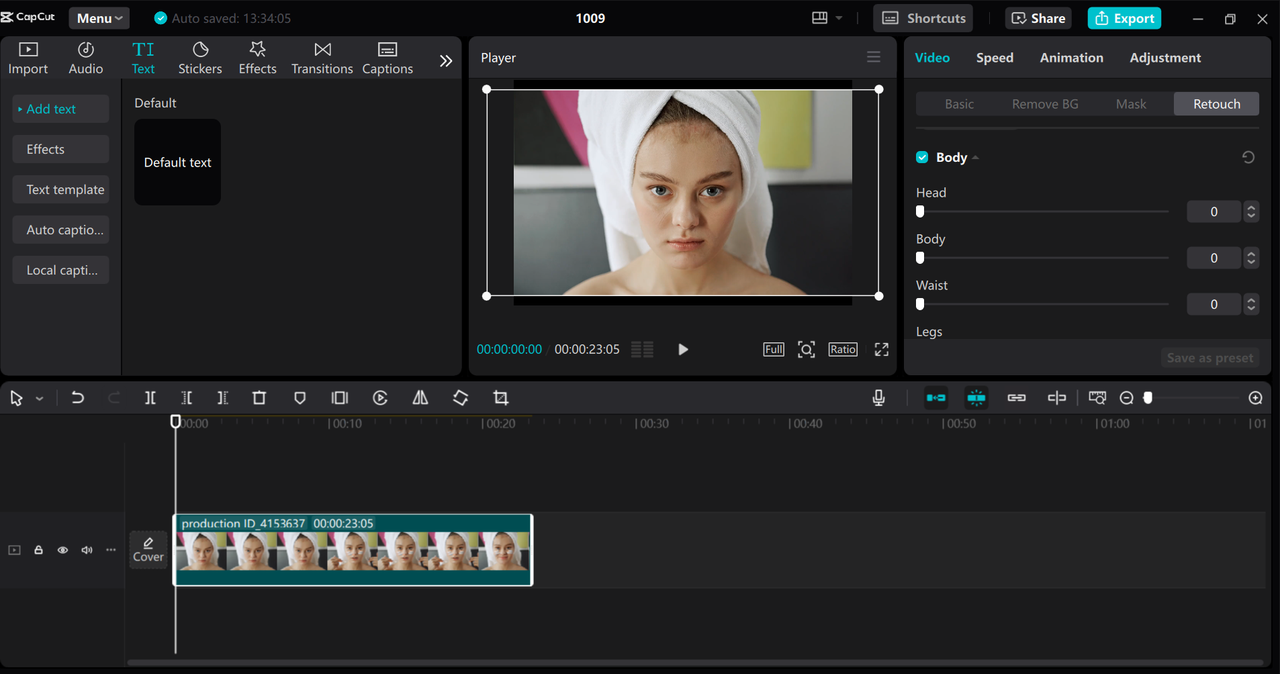Screen dimensions: 1280x674
Task: Select Auto captions in sidebar
Action: (61, 230)
